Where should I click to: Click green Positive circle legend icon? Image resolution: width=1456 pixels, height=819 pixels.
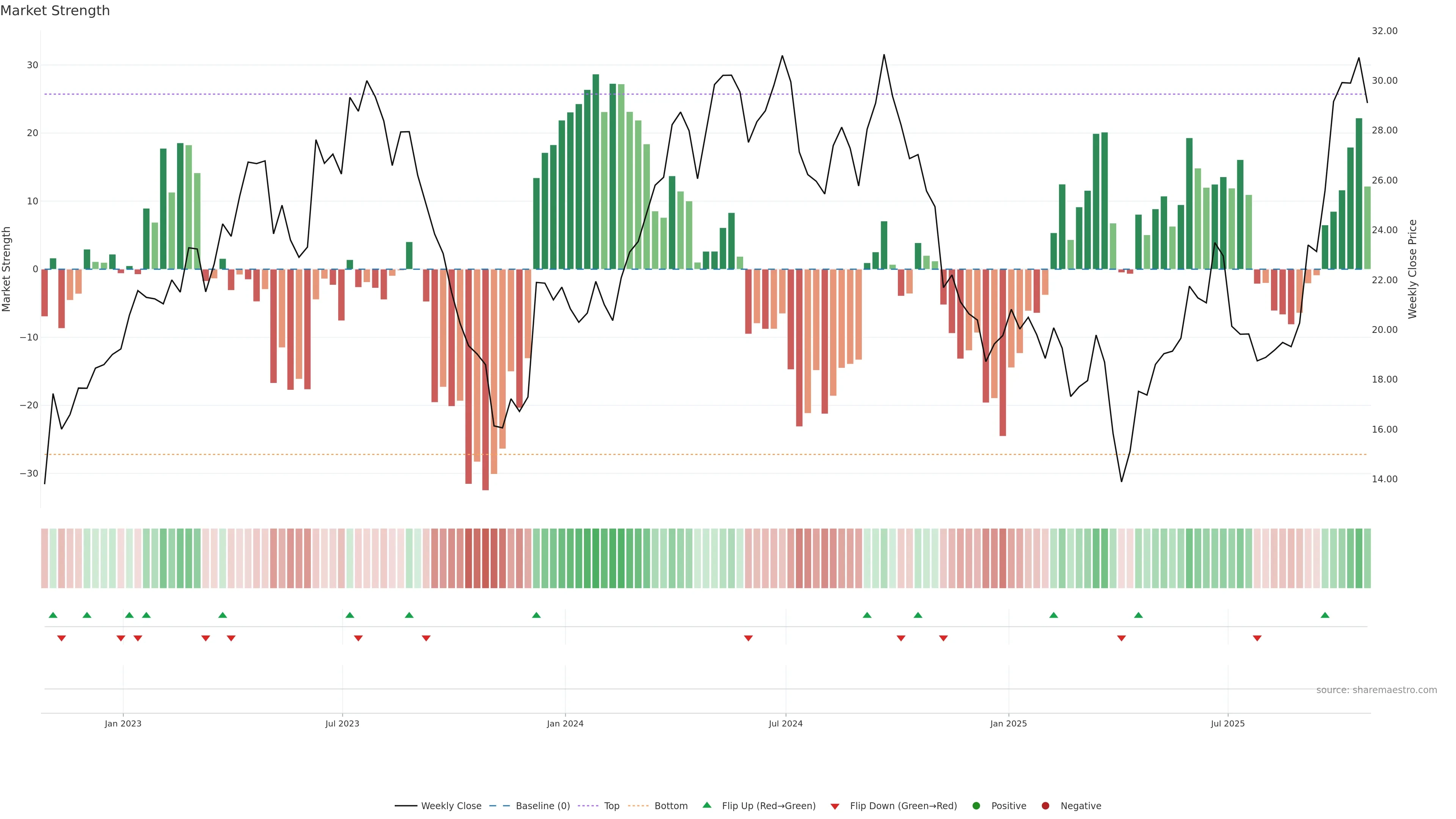point(976,805)
